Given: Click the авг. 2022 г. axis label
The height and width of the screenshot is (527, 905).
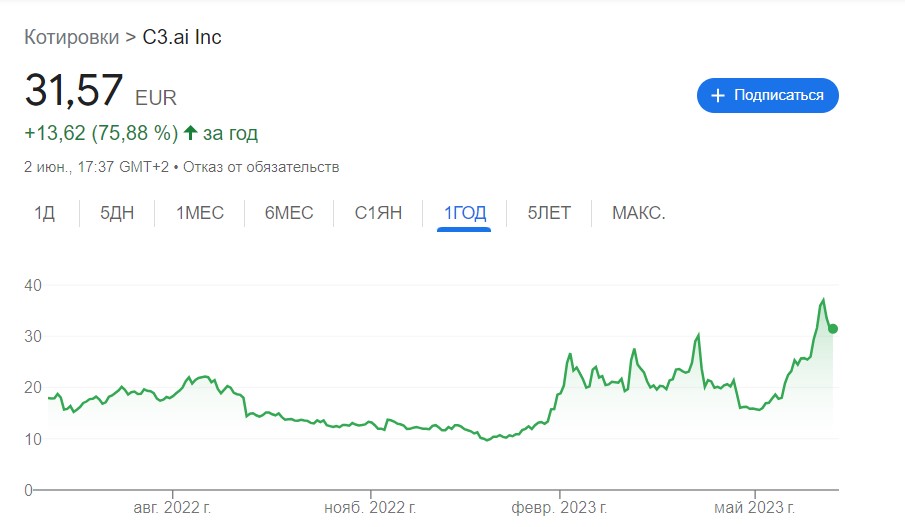Looking at the screenshot, I should coord(172,507).
